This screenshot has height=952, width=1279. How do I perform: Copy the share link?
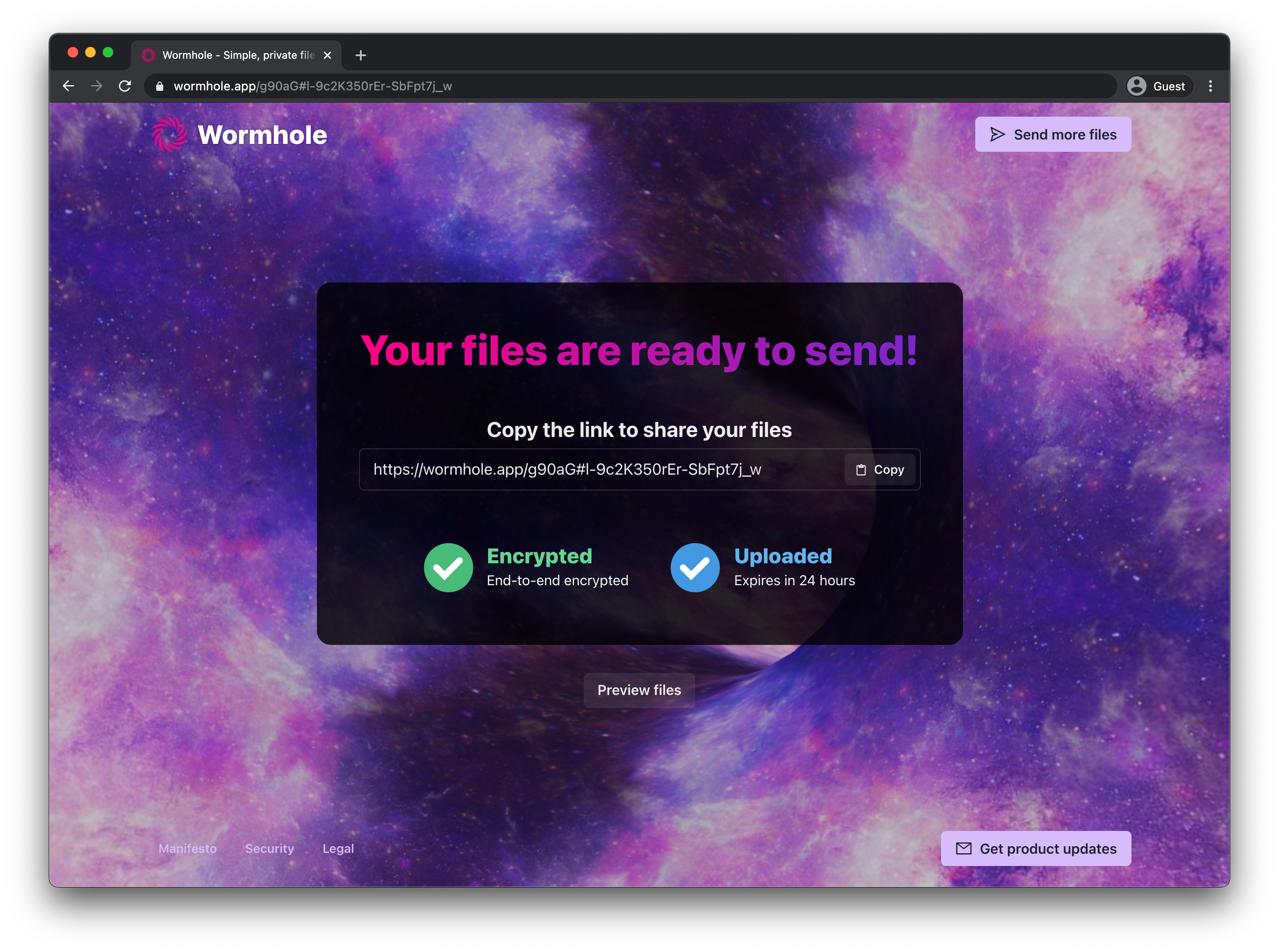[x=880, y=470]
